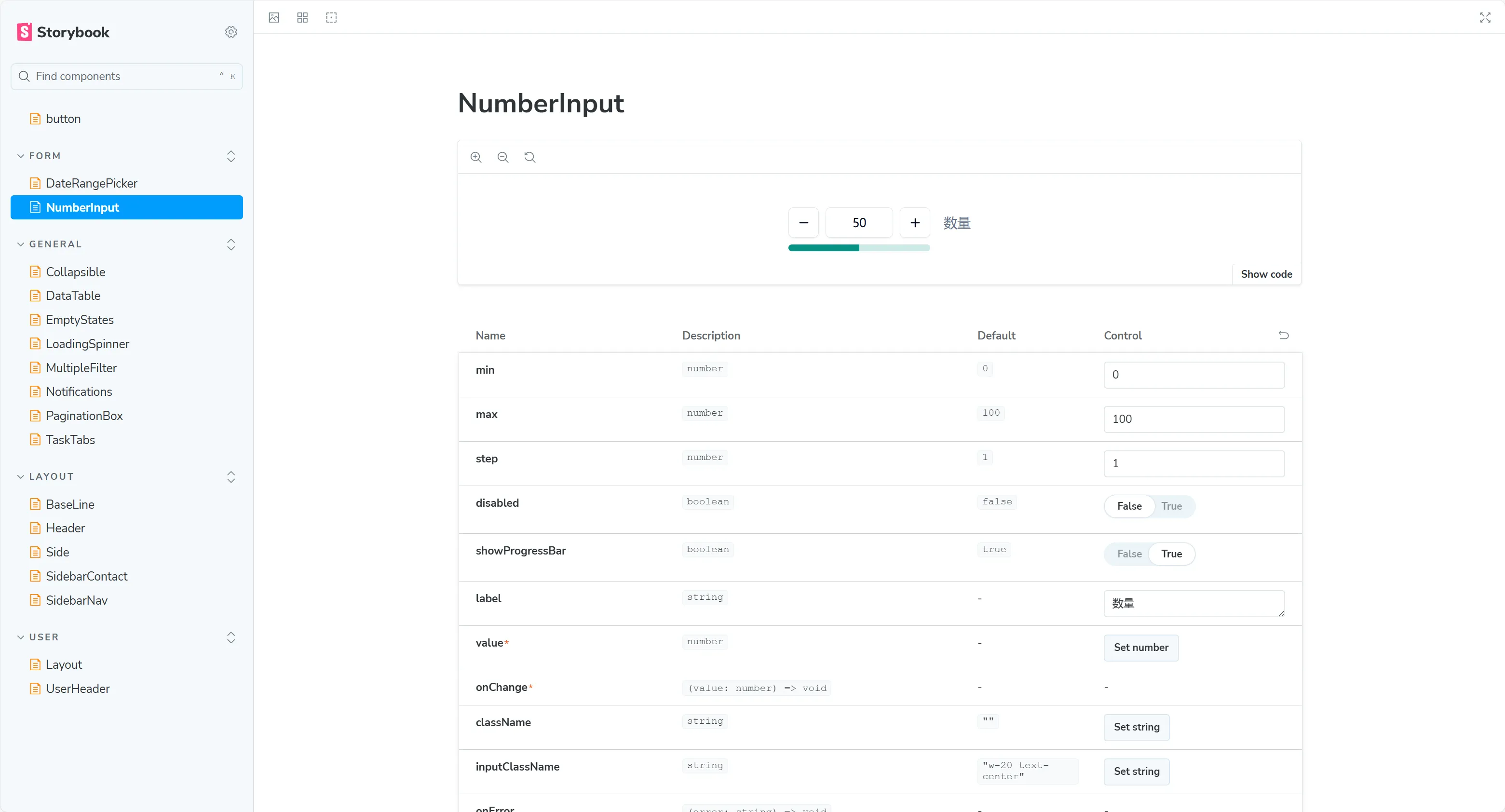Click the quantity progress bar
Screen dimensions: 1505x812
tap(859, 248)
